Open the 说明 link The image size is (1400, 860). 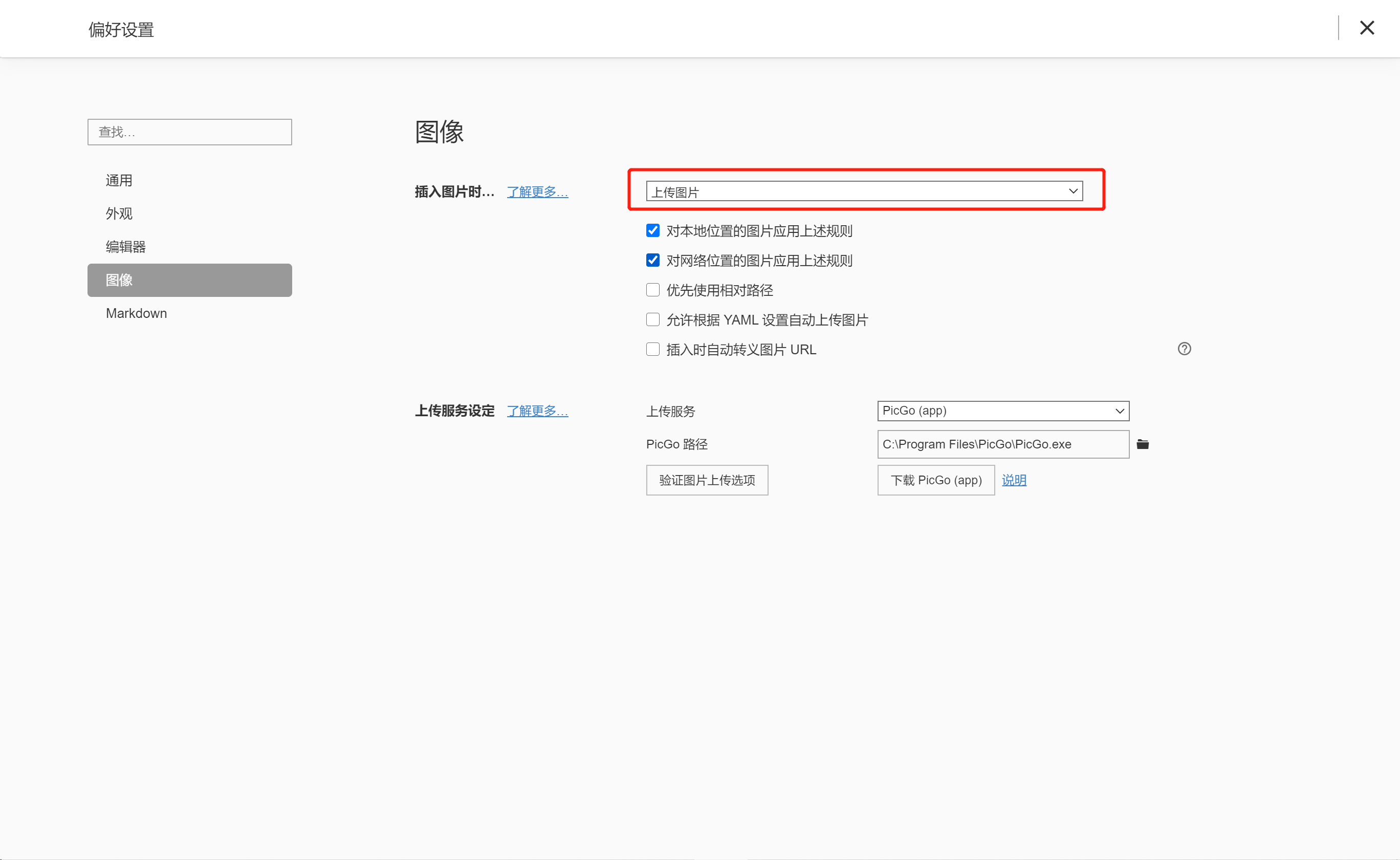[1014, 480]
